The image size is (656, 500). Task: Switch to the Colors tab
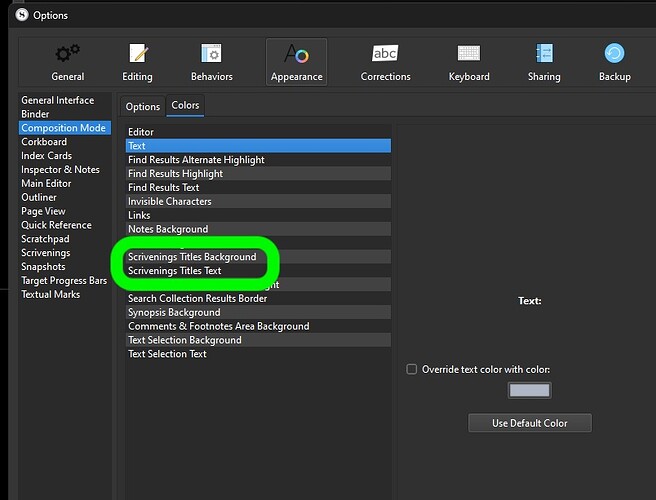(x=185, y=105)
